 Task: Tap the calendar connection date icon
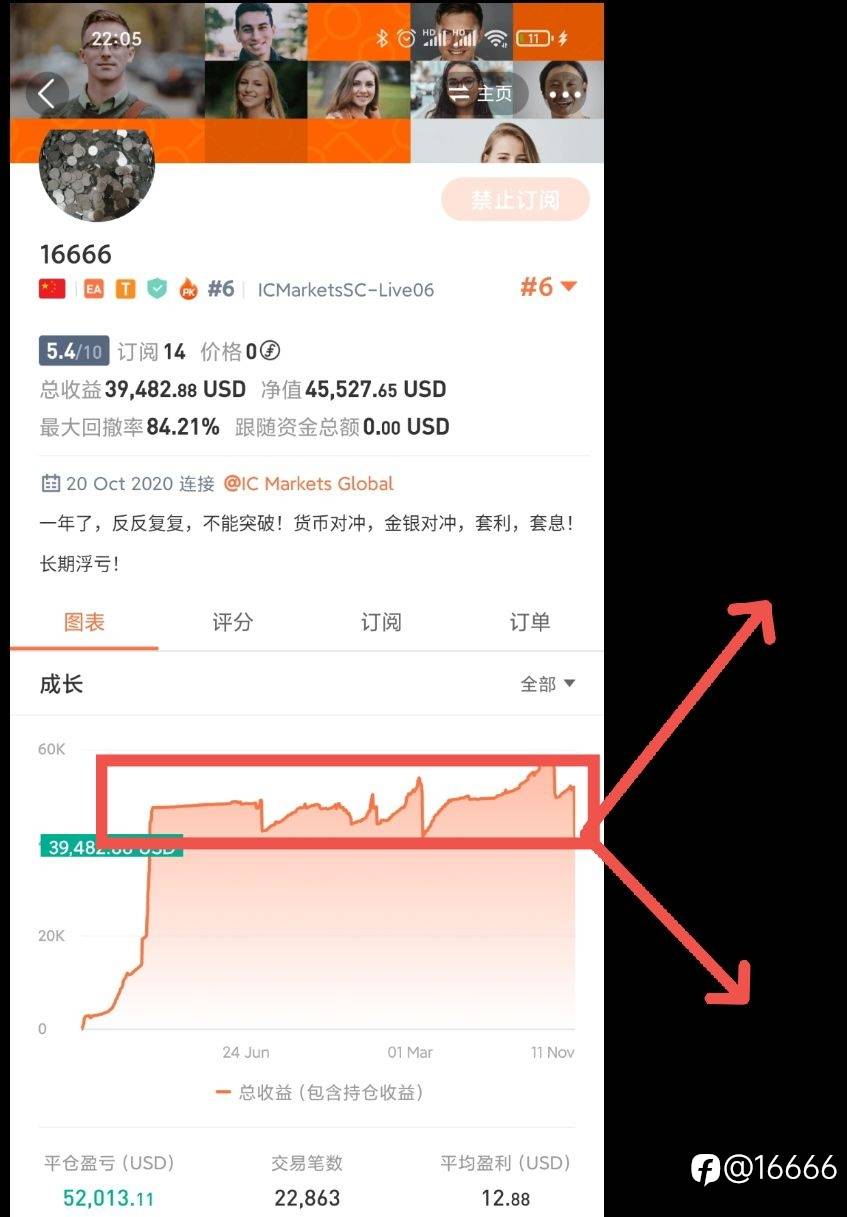click(x=50, y=484)
